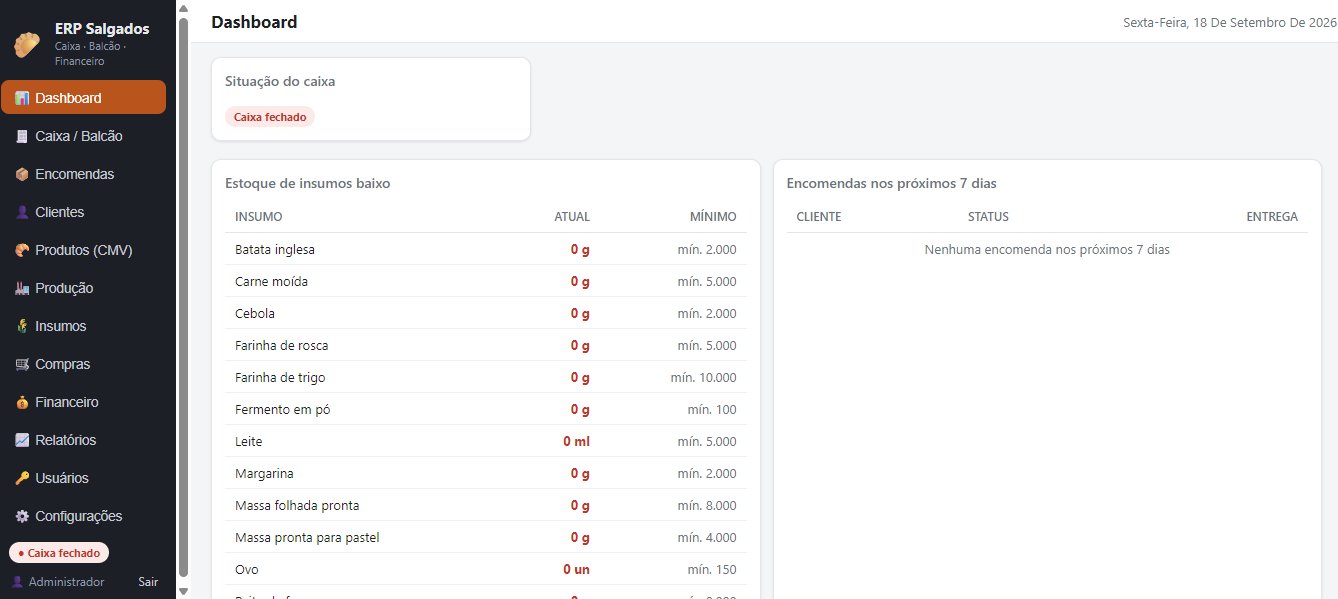Click the Caixa / Balcão receipt icon
This screenshot has height=599, width=1338.
coord(22,136)
